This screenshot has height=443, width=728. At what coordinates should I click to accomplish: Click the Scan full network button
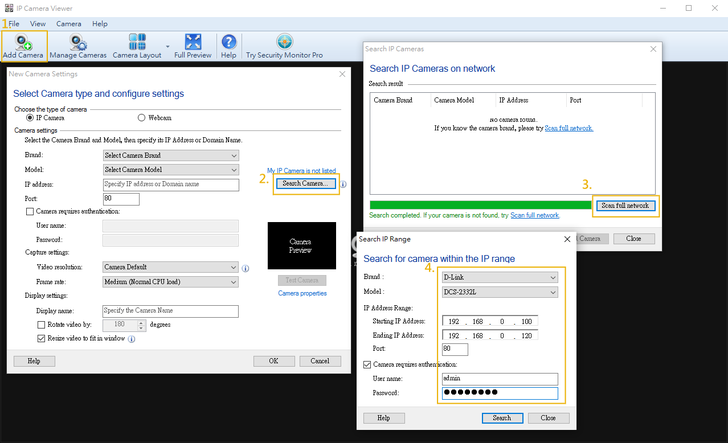coord(626,205)
